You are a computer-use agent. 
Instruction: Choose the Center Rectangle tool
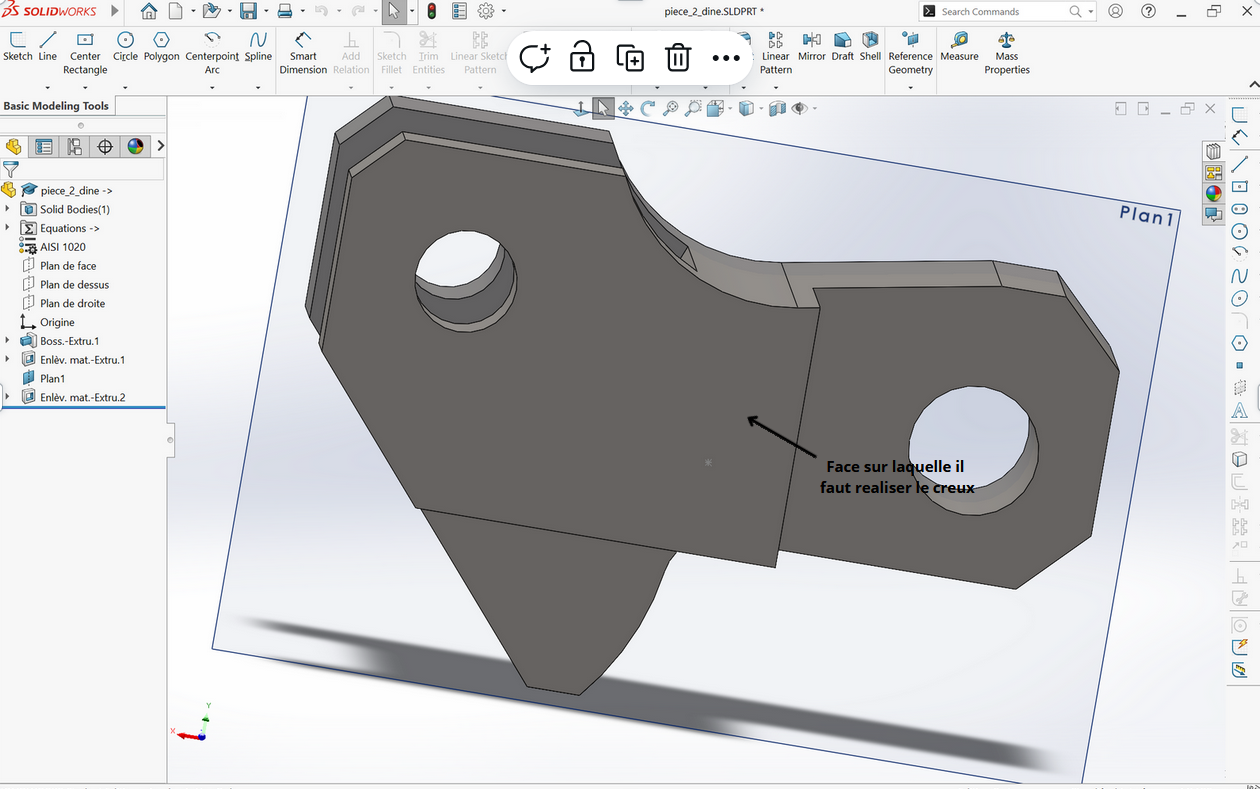85,53
